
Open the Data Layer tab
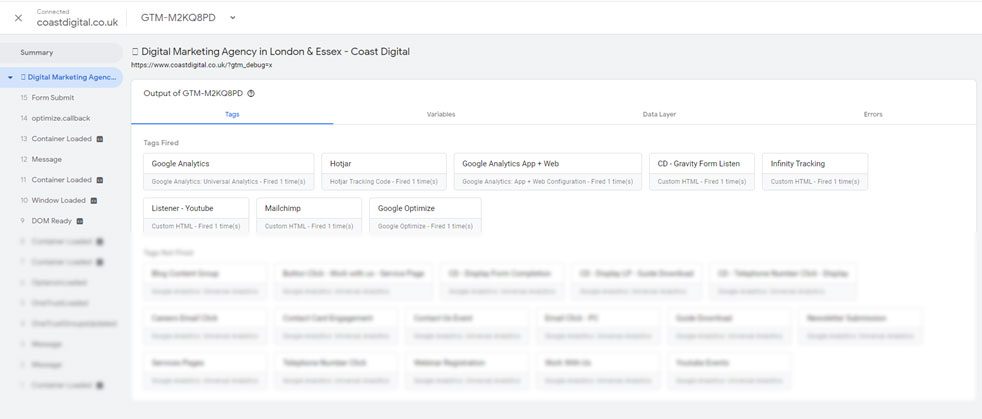659,114
